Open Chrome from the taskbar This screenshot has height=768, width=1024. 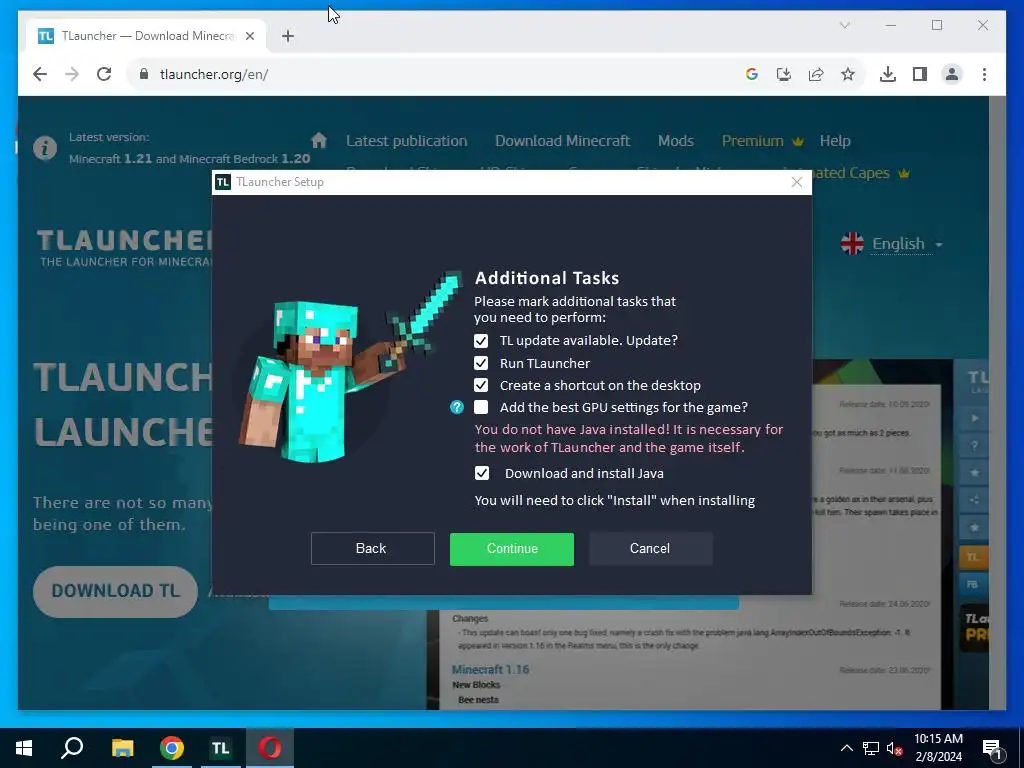172,748
